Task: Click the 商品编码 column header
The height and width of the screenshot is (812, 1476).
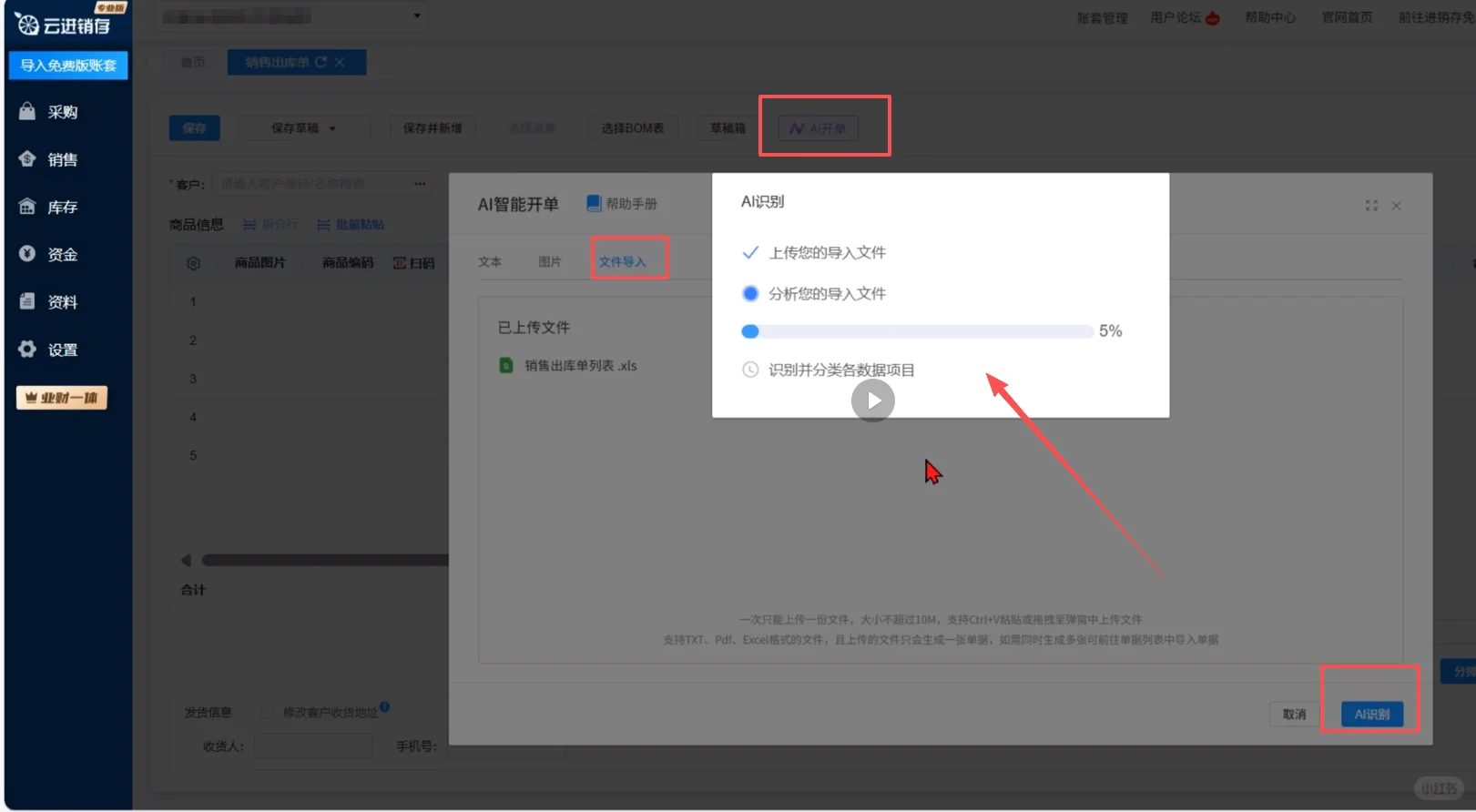Action: click(348, 263)
